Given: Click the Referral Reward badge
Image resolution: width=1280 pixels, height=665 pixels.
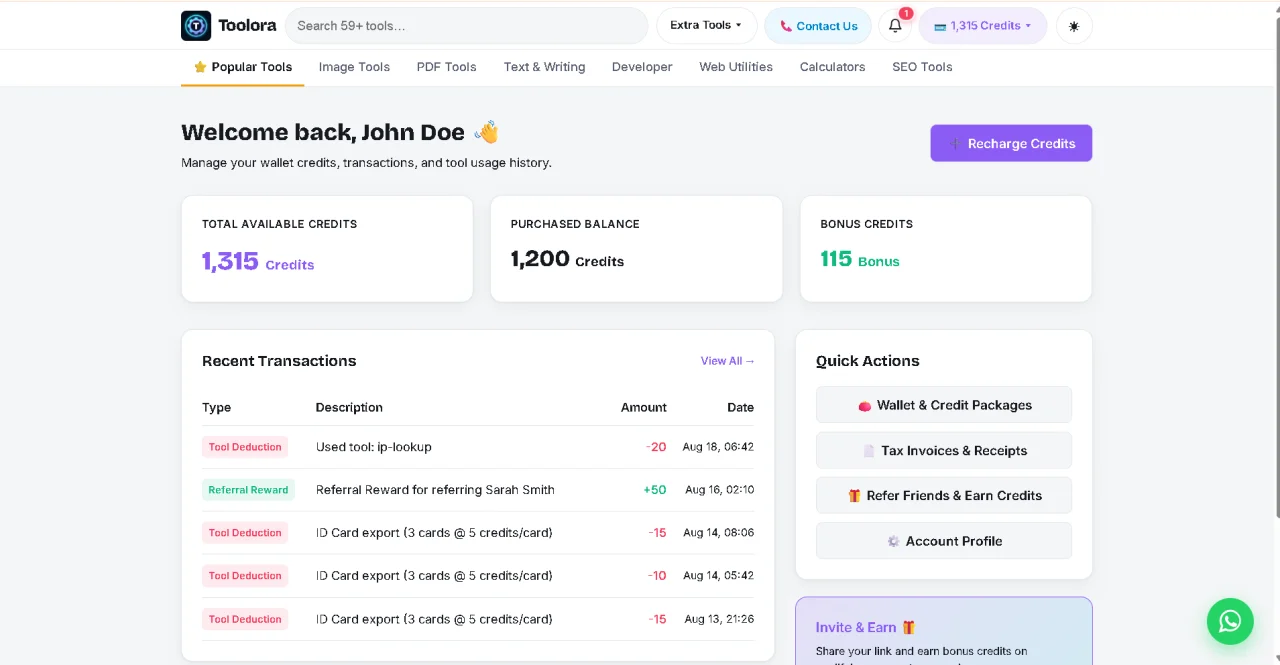Looking at the screenshot, I should 248,490.
